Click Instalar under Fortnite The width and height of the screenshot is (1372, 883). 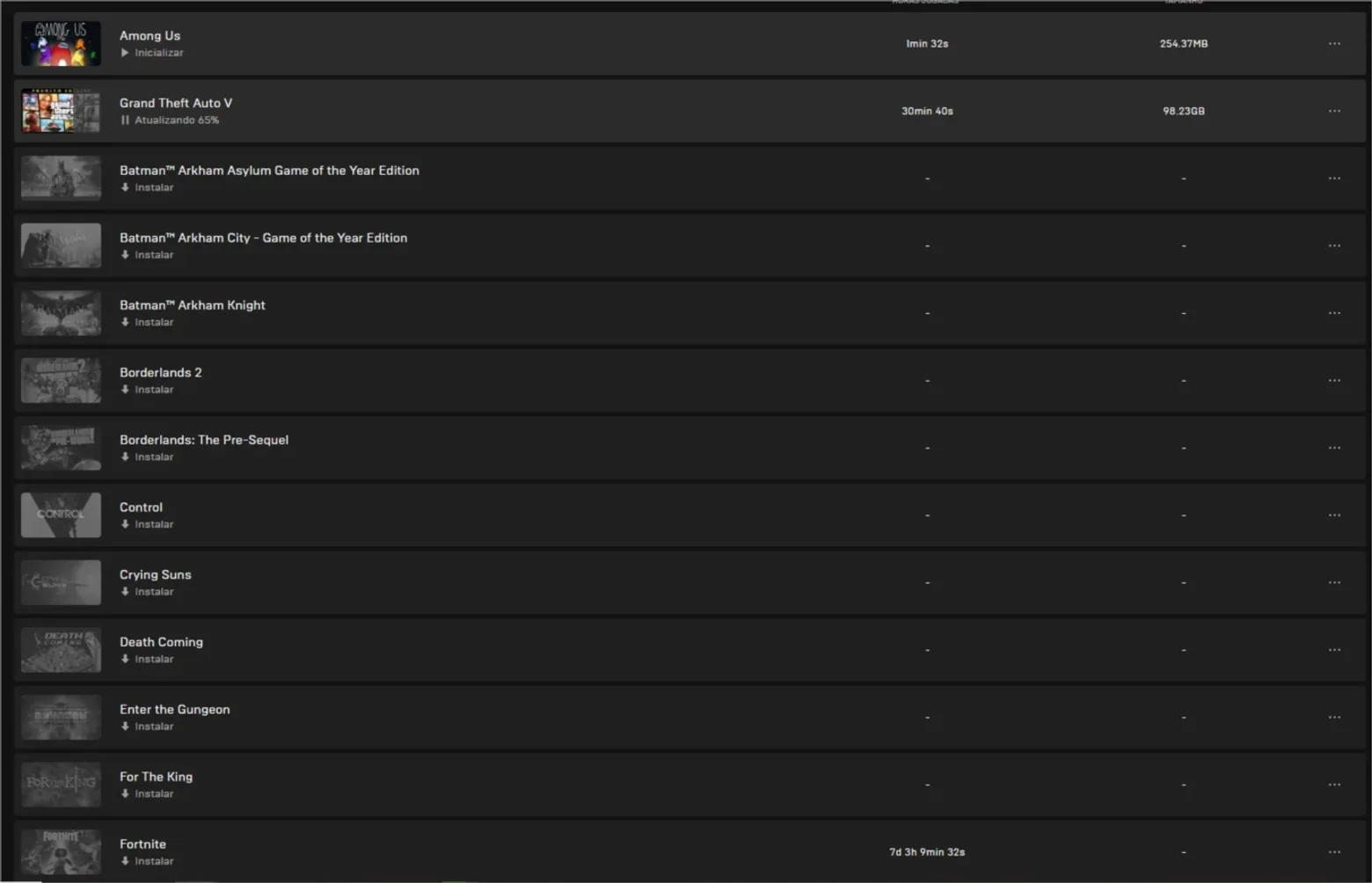tap(147, 862)
